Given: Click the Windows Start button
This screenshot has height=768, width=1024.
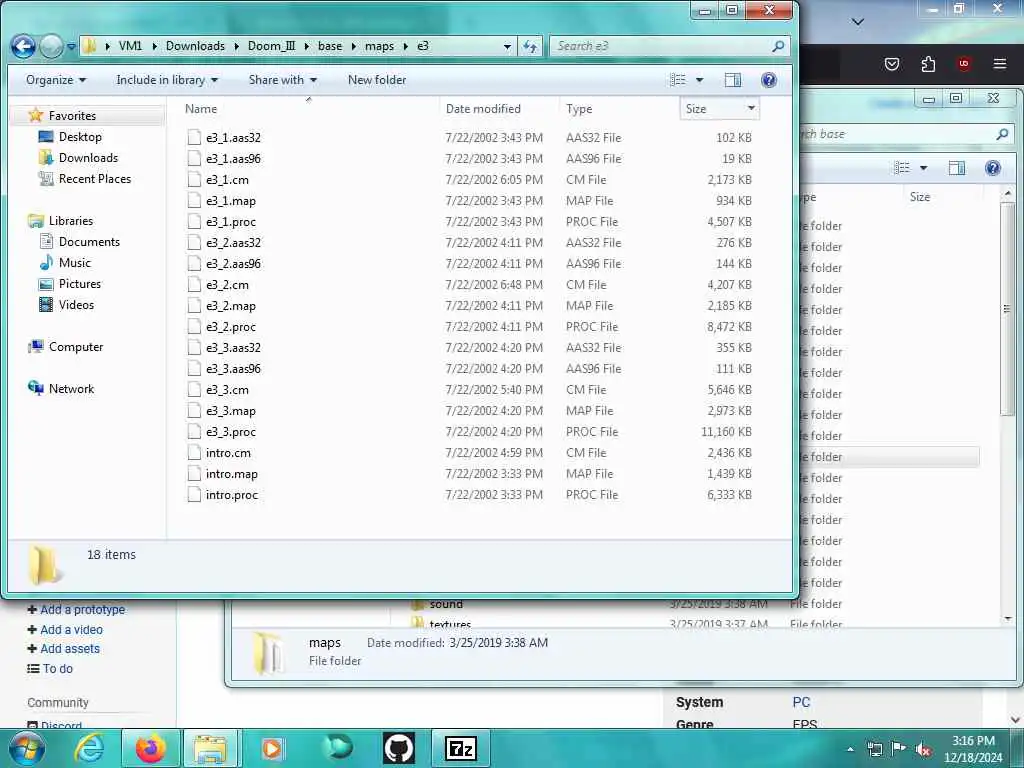Looking at the screenshot, I should click(x=27, y=748).
